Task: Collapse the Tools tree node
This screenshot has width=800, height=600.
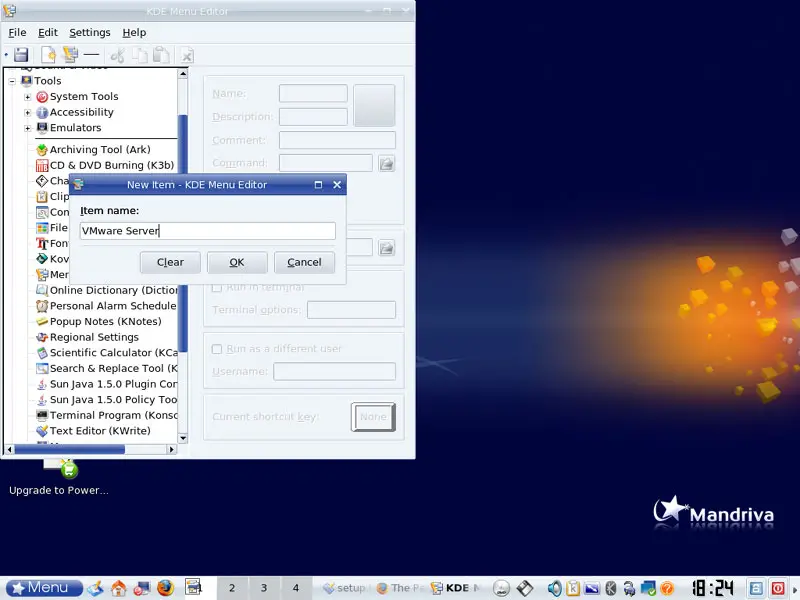Action: [x=13, y=81]
